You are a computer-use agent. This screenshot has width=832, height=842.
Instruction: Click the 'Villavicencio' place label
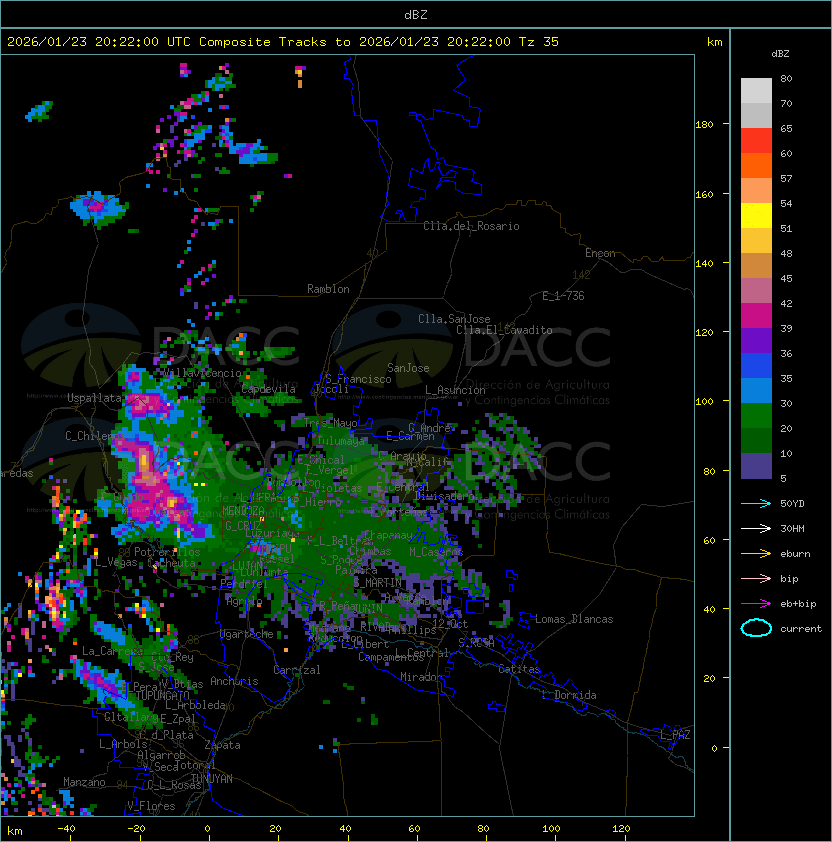(x=202, y=373)
